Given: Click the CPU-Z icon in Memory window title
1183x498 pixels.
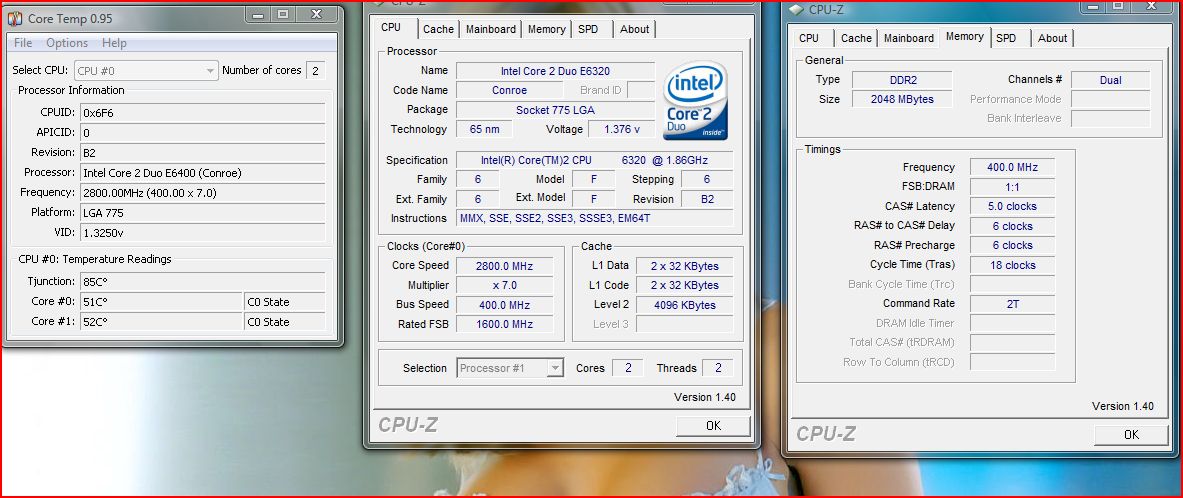Looking at the screenshot, I should 797,9.
